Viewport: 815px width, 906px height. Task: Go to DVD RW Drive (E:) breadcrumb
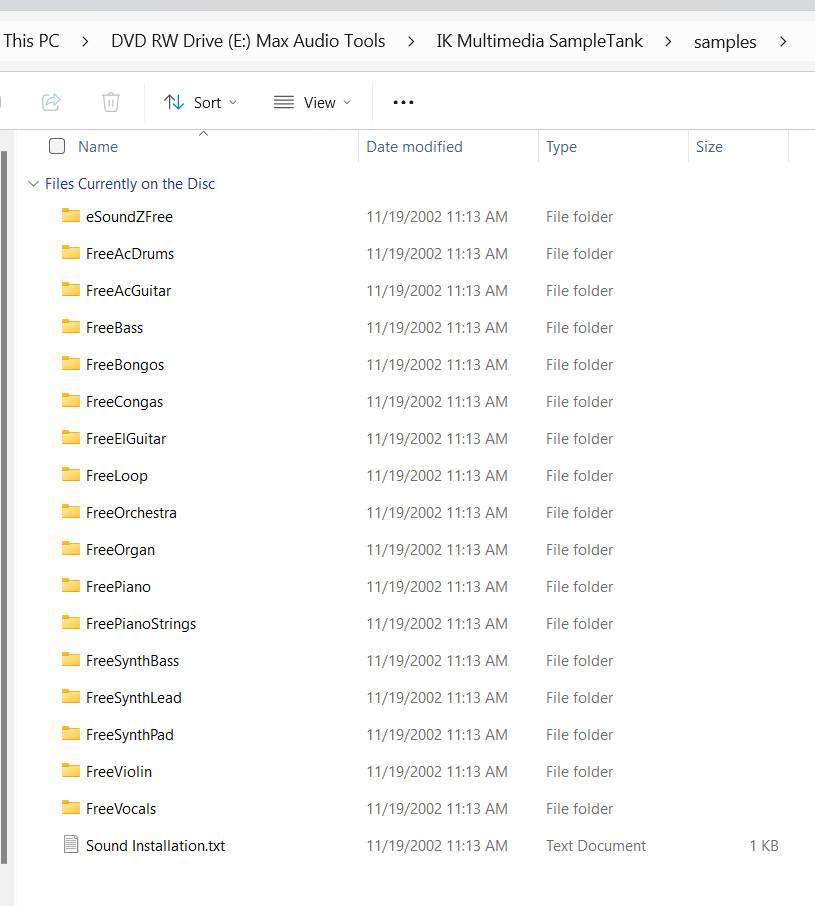coord(248,41)
